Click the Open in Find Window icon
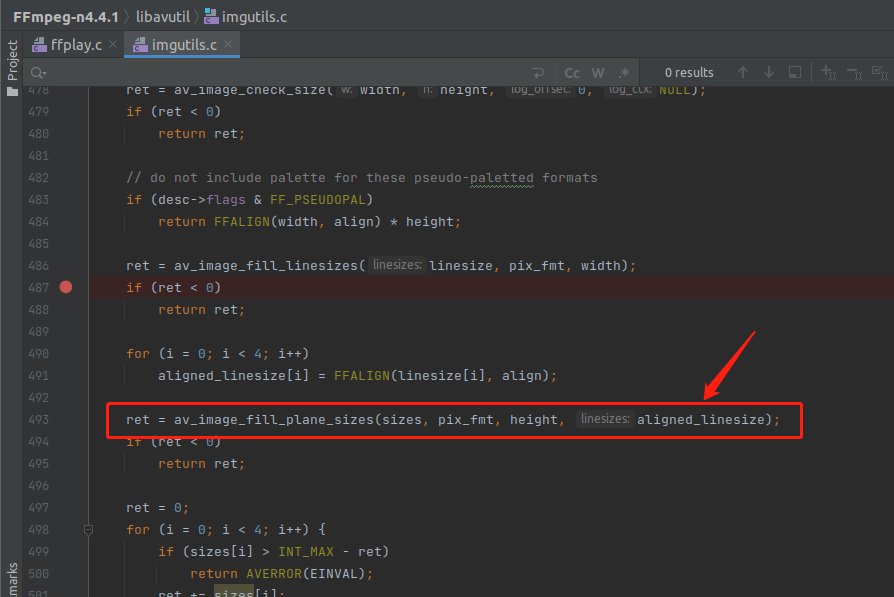Image resolution: width=894 pixels, height=597 pixels. (x=794, y=73)
